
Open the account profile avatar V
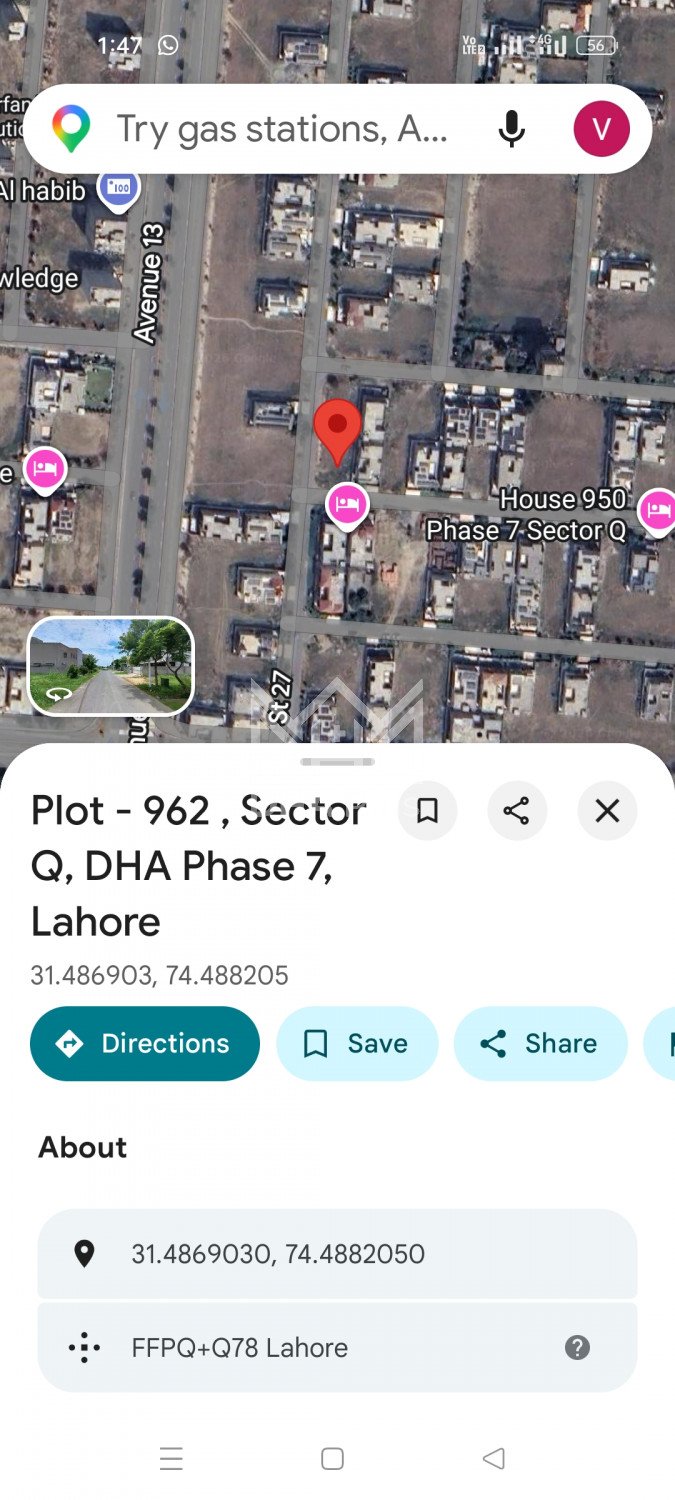(x=601, y=129)
